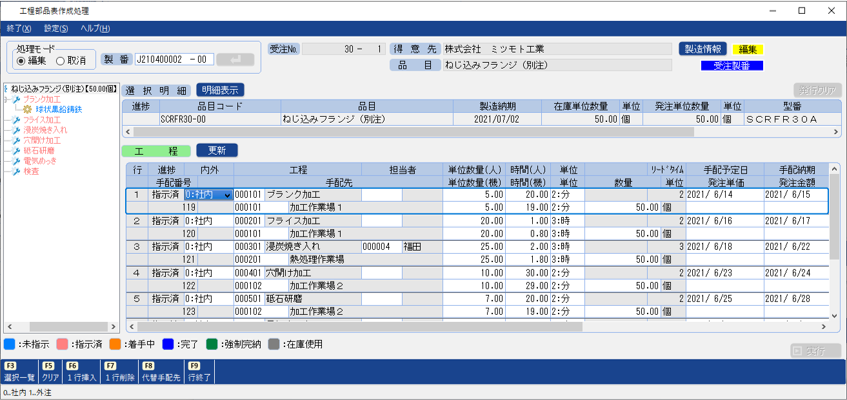Select the 取消 processing mode radio button
Screen dimensions: 847x400
(60, 60)
